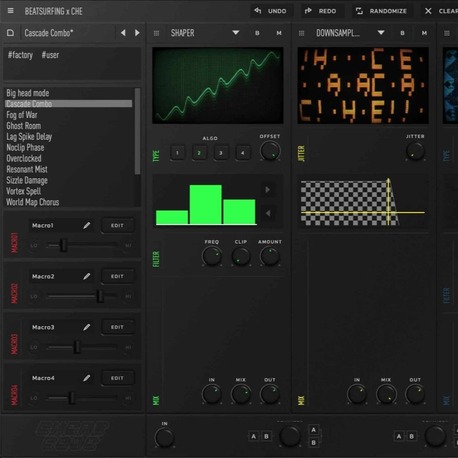The height and width of the screenshot is (458, 458).
Task: Click the Macro1 Edit button
Action: tap(117, 226)
